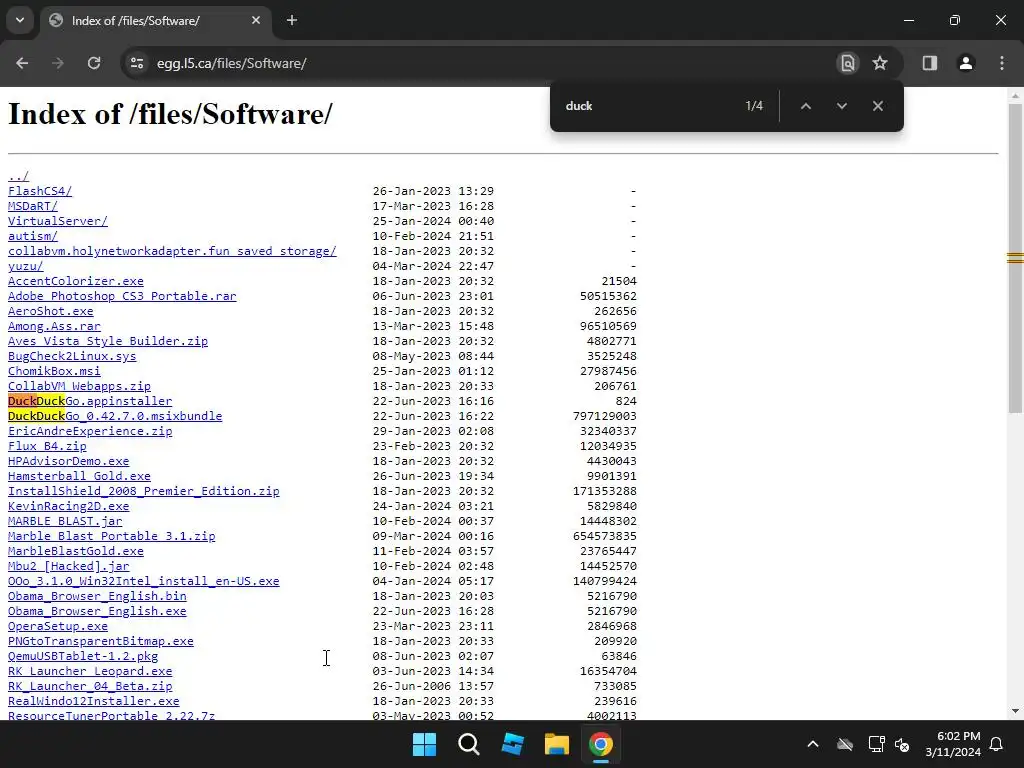Click the Flux B4.zip link
This screenshot has height=768, width=1024.
[x=47, y=447]
